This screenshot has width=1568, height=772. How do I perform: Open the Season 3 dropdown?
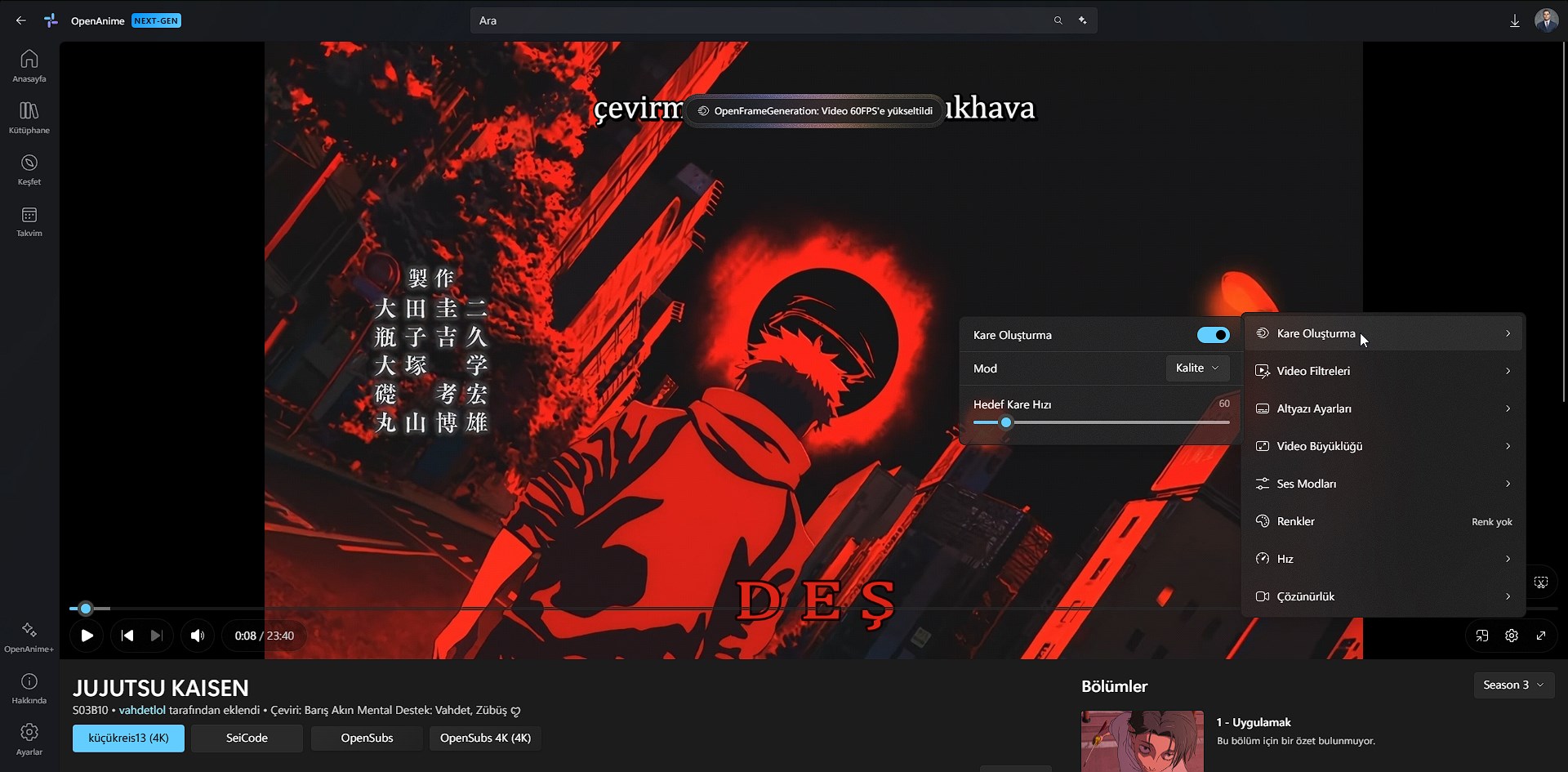(1514, 685)
